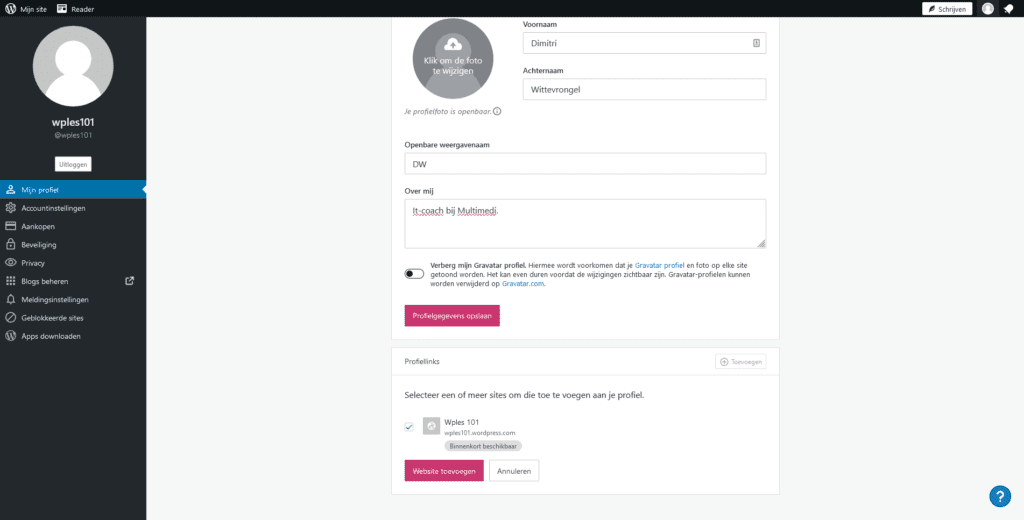Click the user avatar icon in top bar
The height and width of the screenshot is (520, 1024).
point(987,8)
